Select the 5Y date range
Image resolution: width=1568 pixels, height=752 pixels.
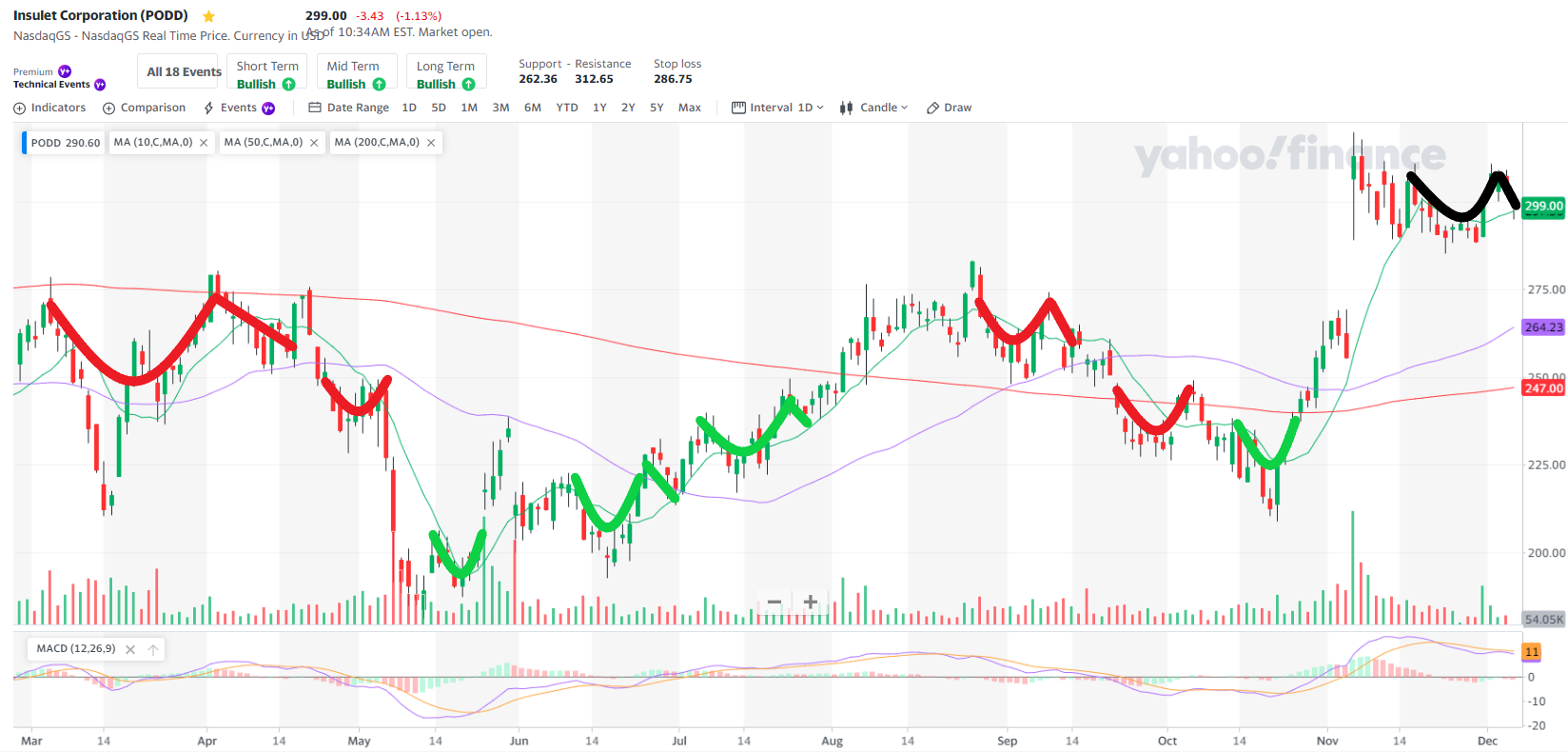click(657, 108)
